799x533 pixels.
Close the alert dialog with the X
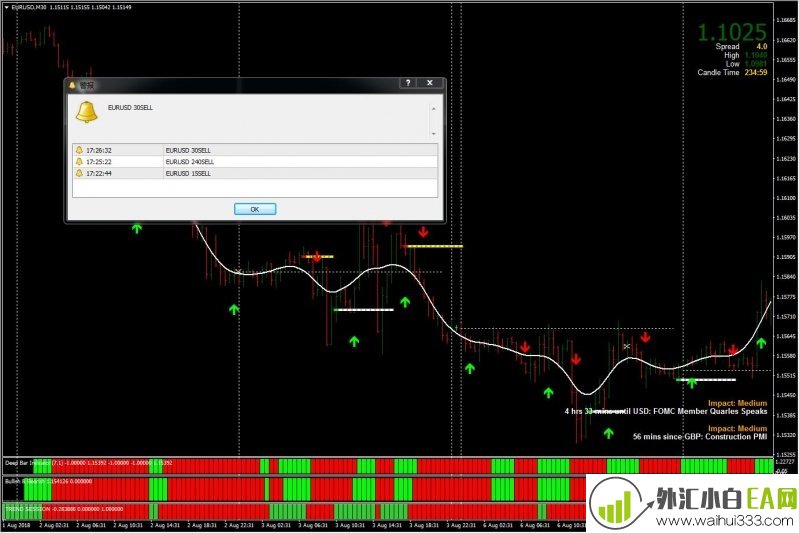tap(430, 83)
